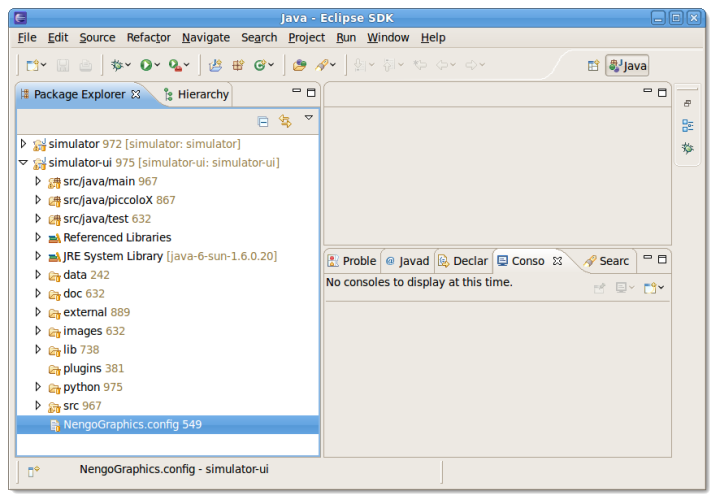Open the Project menu

point(306,38)
